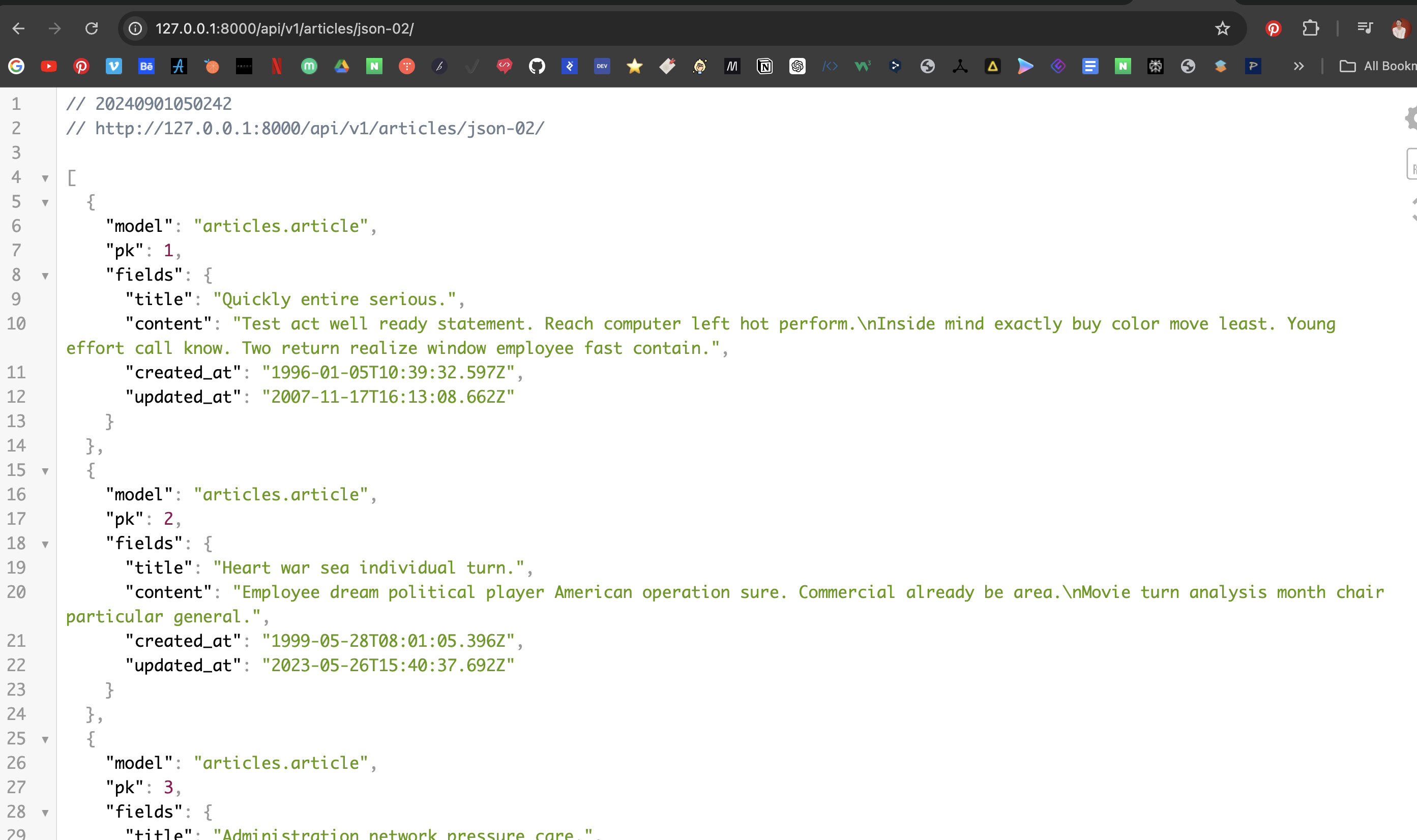
Task: Open the All Bookmarks folder
Action: point(1377,66)
